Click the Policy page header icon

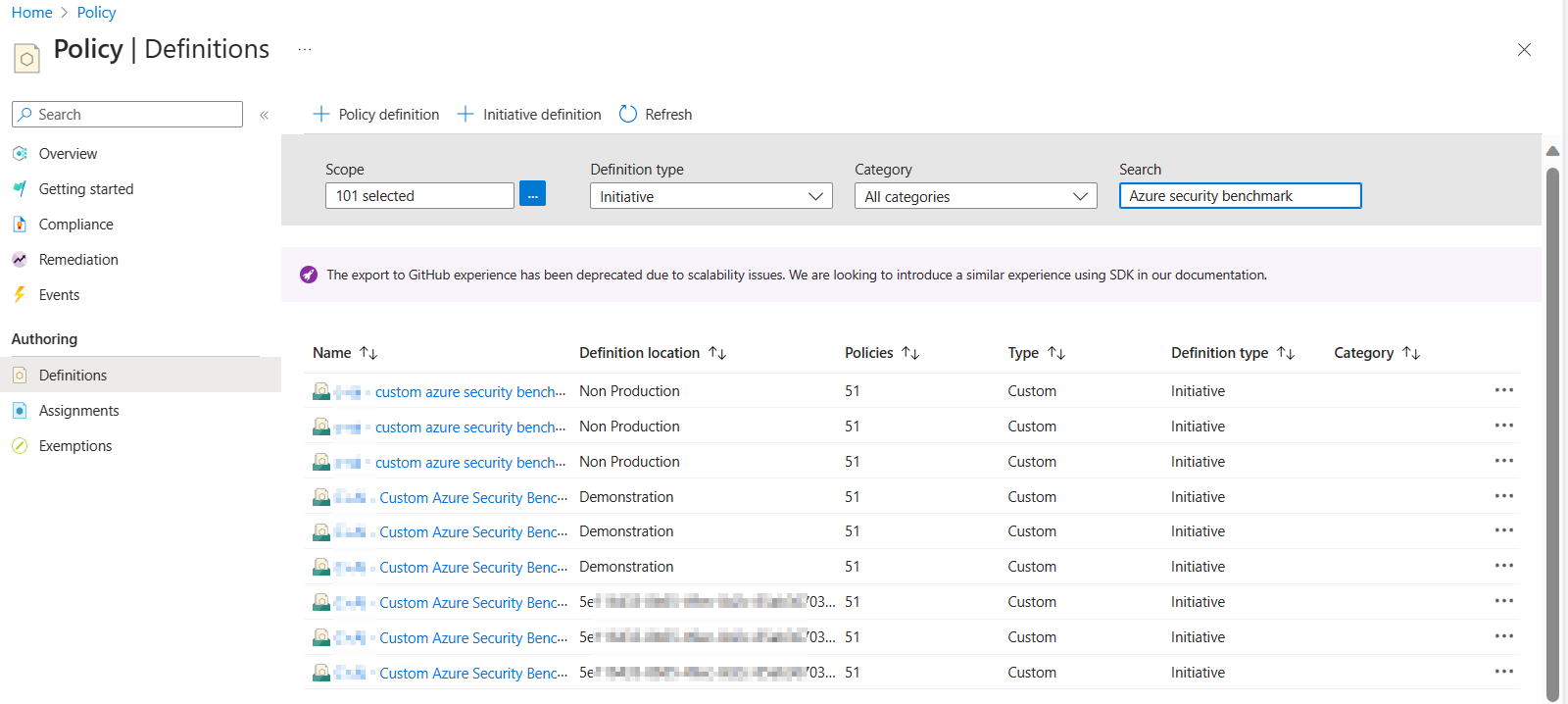pos(27,58)
